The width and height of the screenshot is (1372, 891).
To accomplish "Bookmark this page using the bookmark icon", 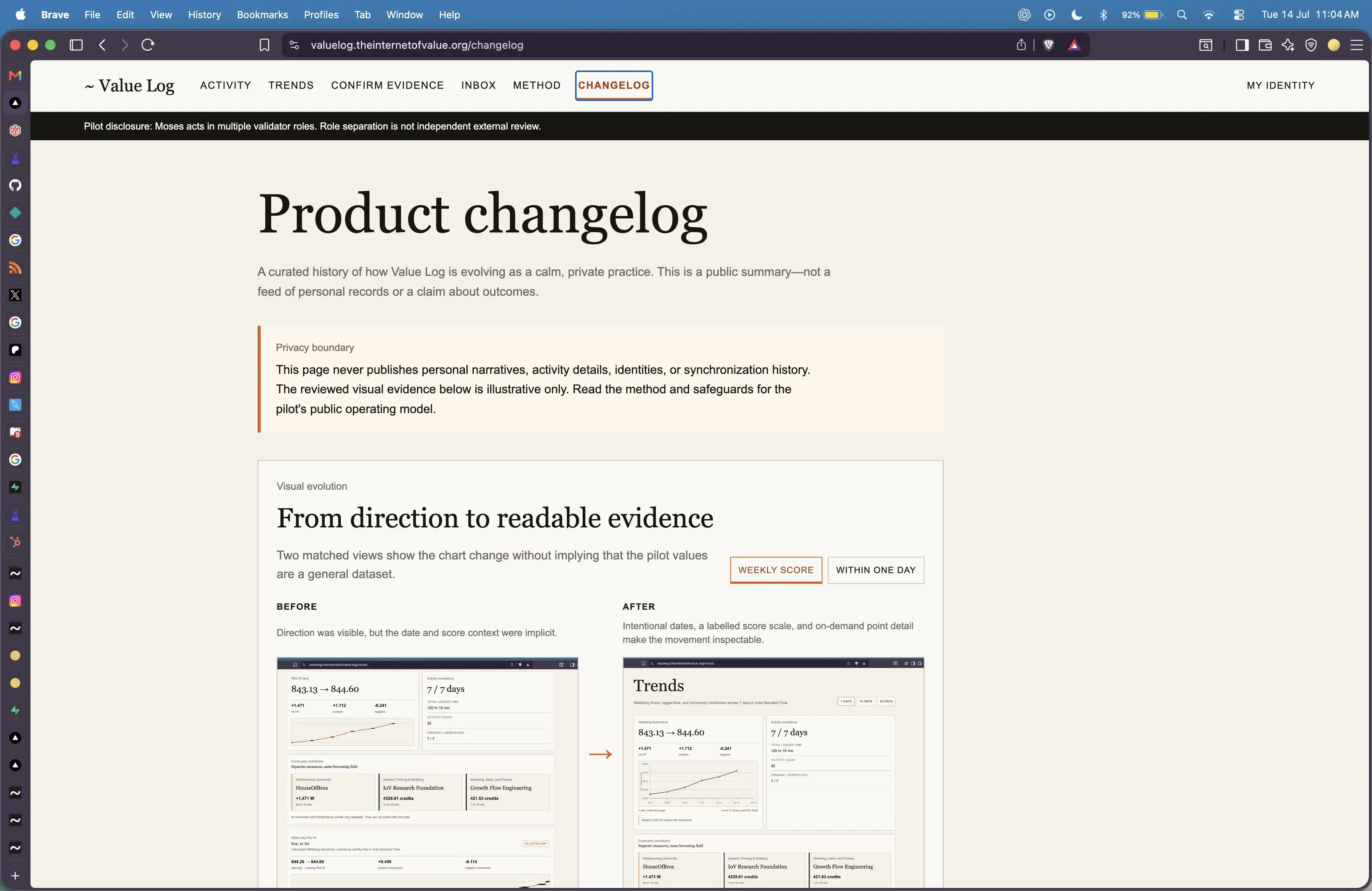I will [264, 45].
